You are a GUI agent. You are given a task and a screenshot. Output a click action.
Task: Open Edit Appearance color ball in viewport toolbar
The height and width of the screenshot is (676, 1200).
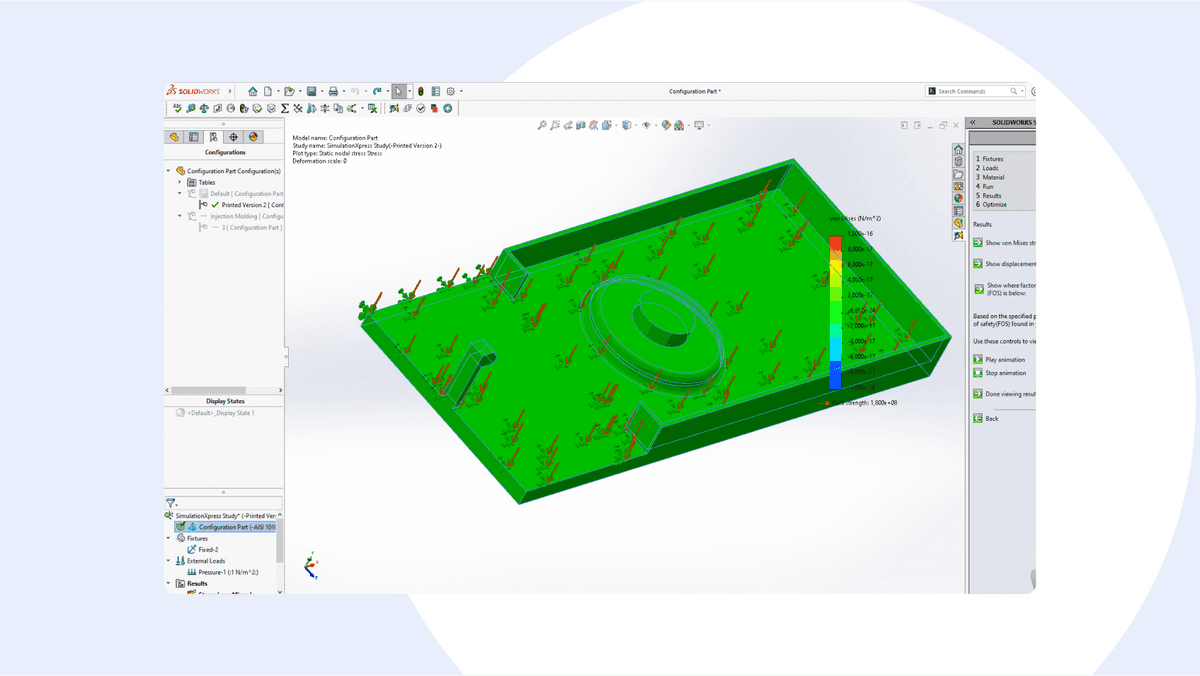pyautogui.click(x=665, y=125)
